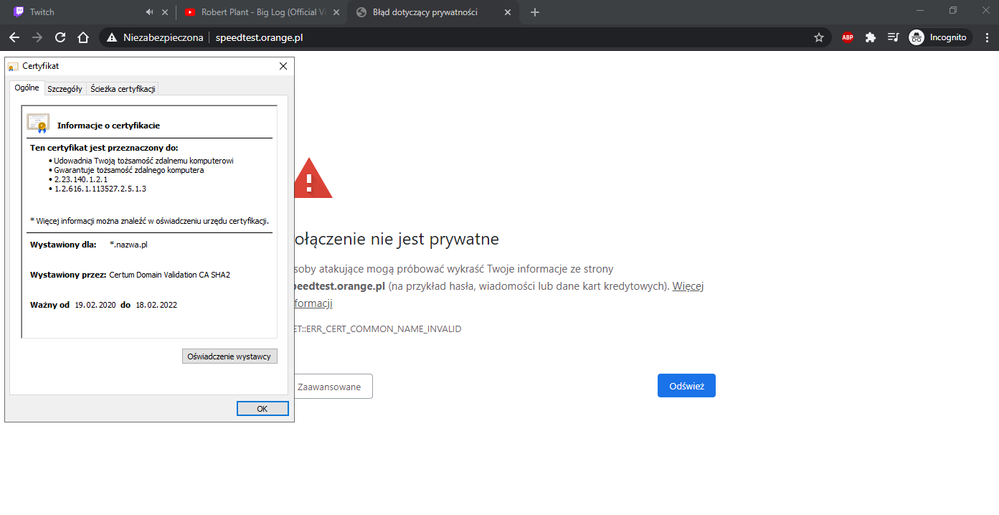Click the blue Odśwież button
The image size is (999, 515).
(x=686, y=386)
